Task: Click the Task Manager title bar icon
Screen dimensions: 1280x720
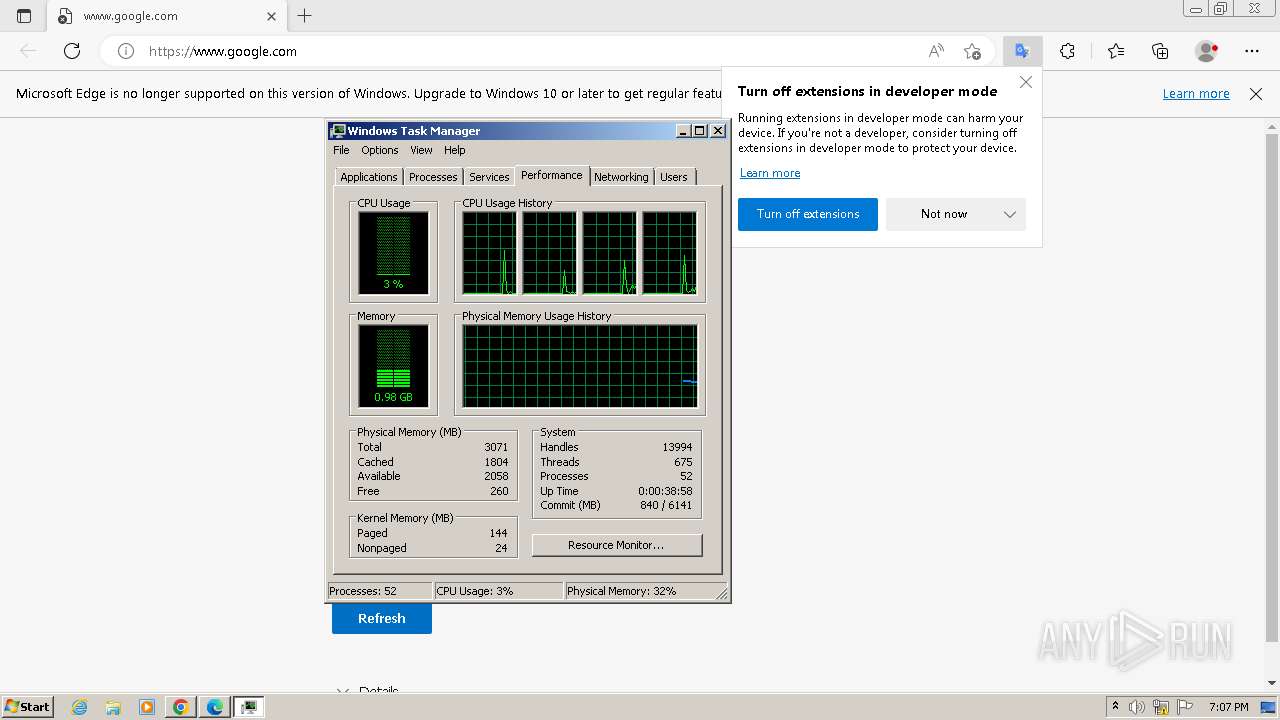Action: pyautogui.click(x=338, y=131)
